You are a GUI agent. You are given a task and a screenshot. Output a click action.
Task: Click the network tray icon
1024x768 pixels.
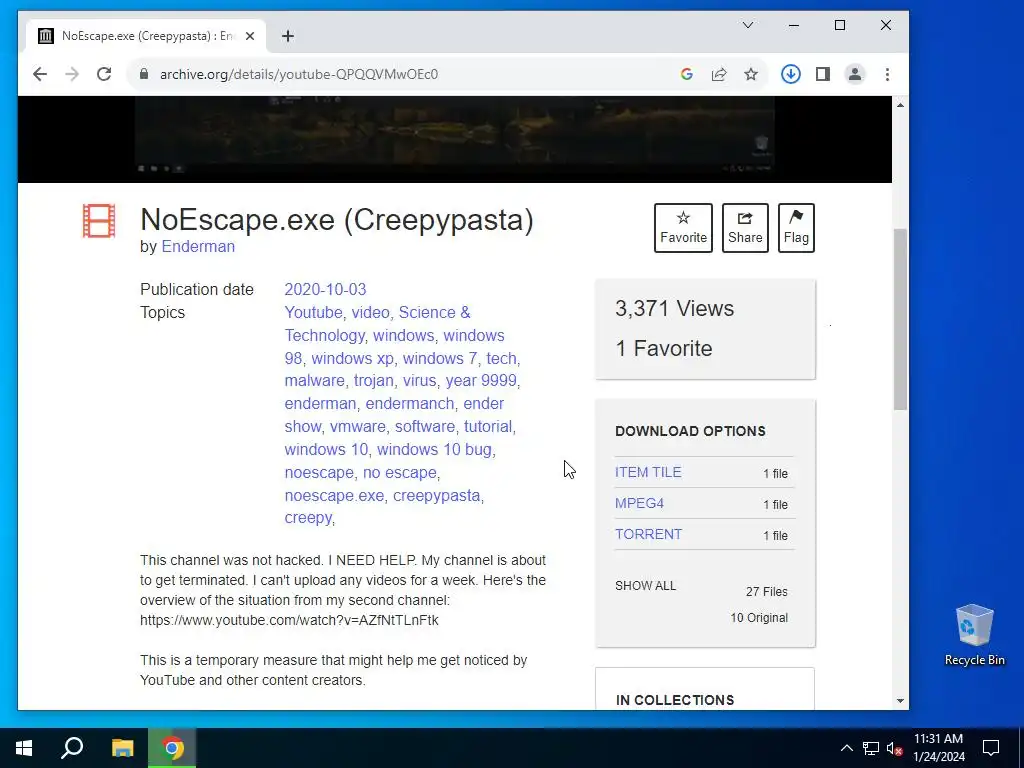pyautogui.click(x=871, y=748)
